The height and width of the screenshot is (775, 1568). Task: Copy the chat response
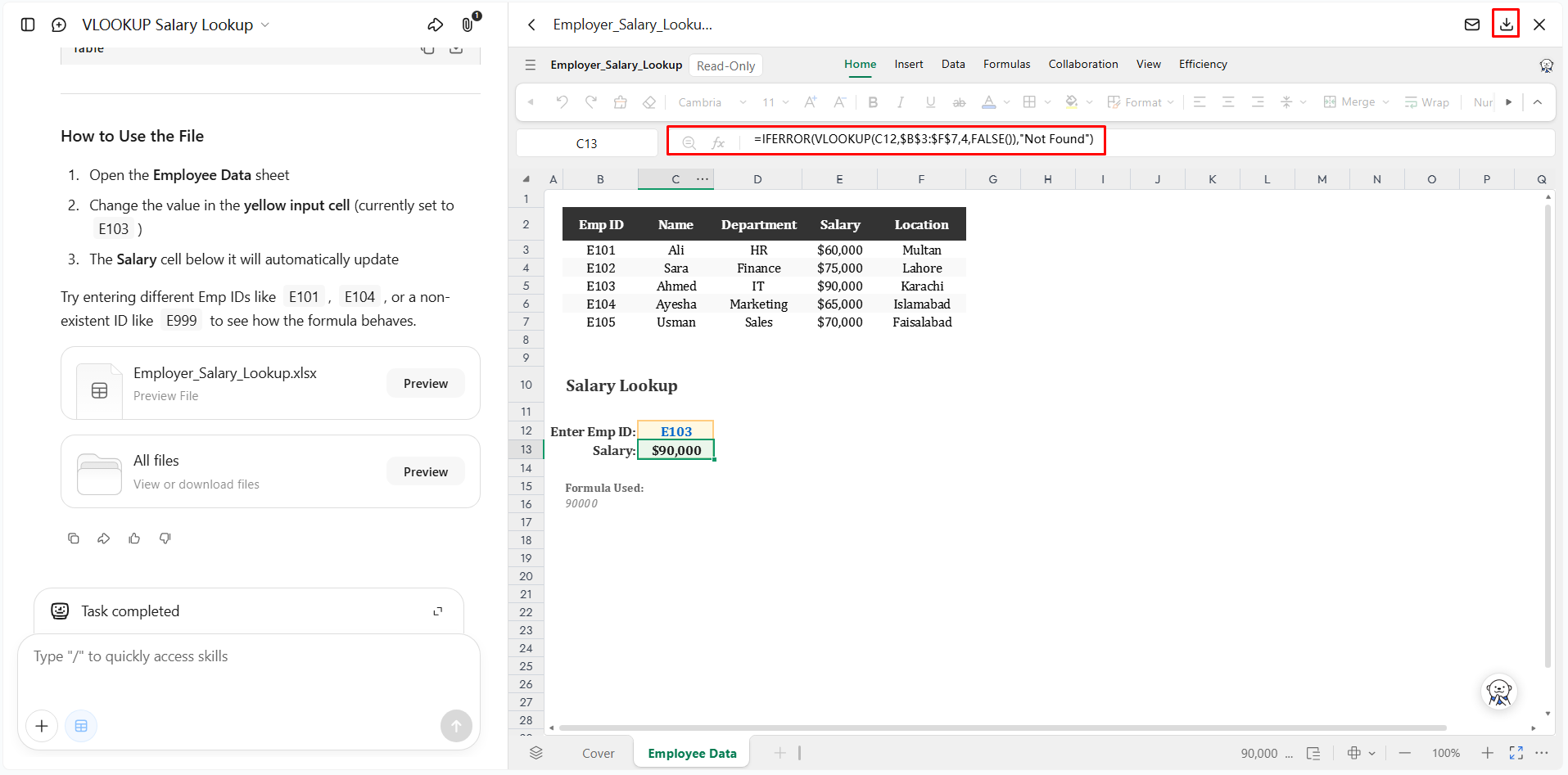tap(74, 538)
